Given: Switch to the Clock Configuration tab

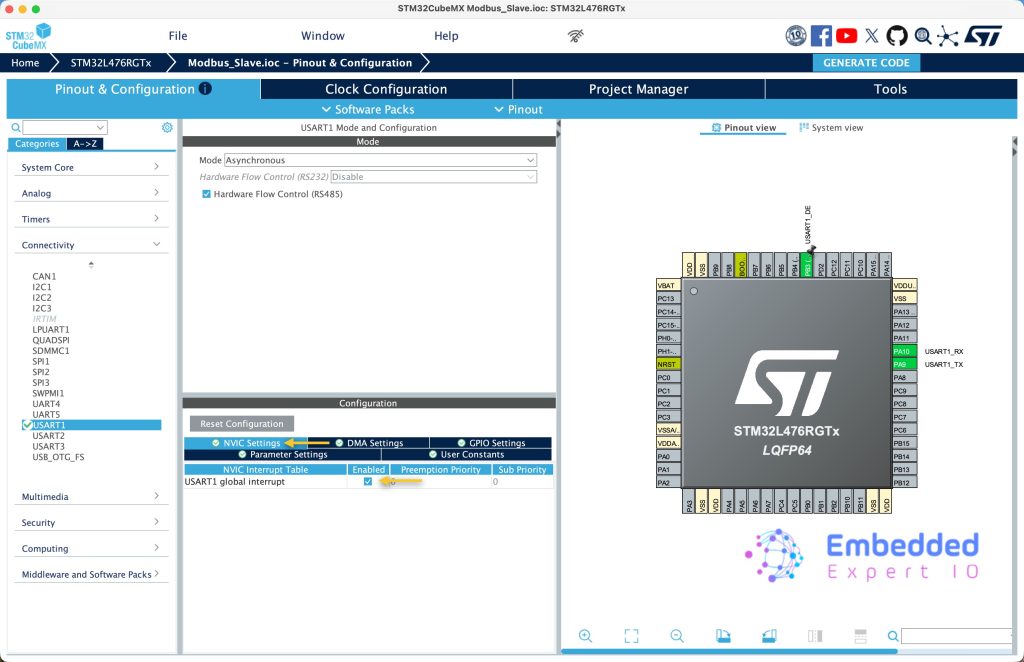Looking at the screenshot, I should (386, 89).
